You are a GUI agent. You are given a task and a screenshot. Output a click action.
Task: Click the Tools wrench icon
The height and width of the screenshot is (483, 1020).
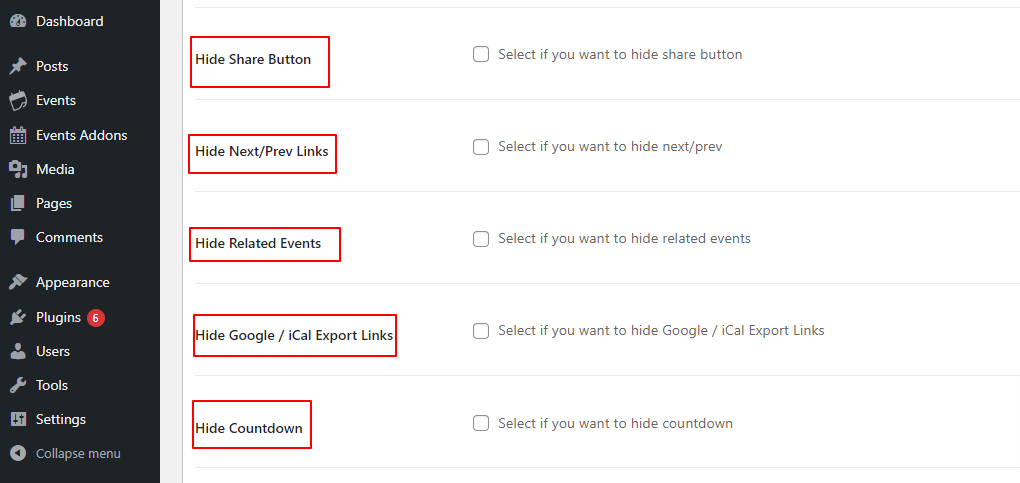pyautogui.click(x=18, y=385)
